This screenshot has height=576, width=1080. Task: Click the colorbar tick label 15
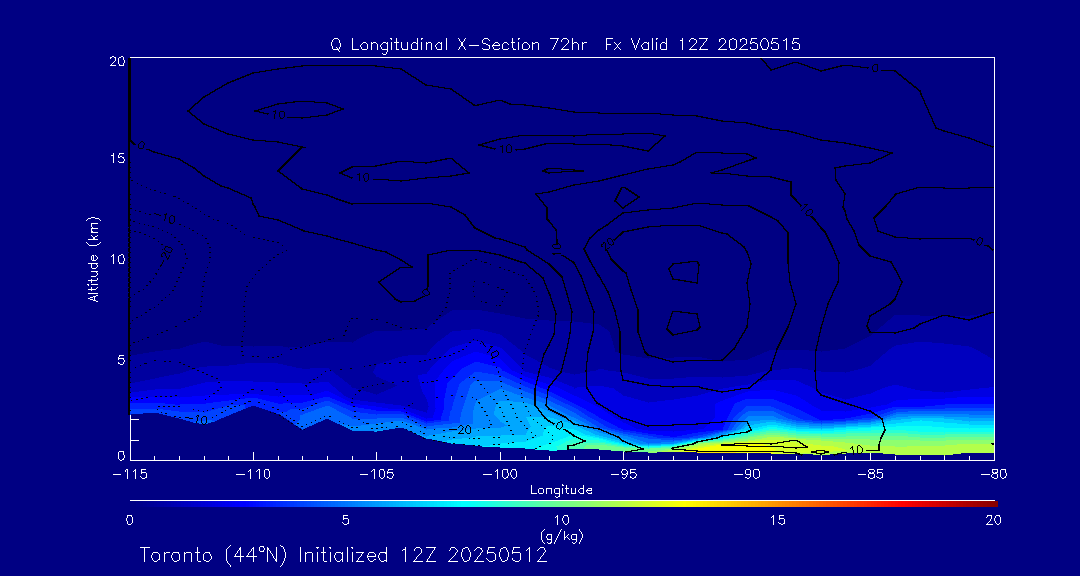(x=777, y=520)
